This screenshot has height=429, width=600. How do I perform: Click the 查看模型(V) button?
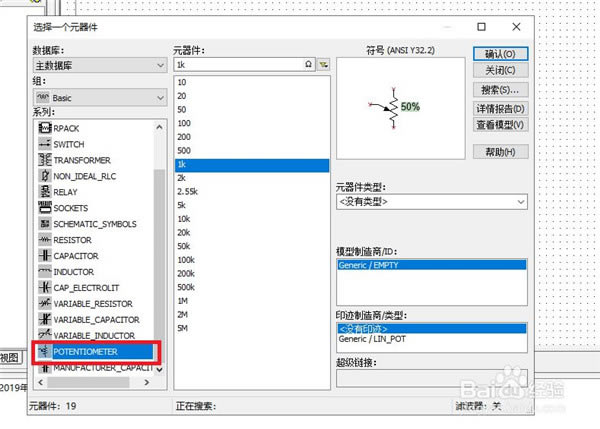tap(501, 124)
